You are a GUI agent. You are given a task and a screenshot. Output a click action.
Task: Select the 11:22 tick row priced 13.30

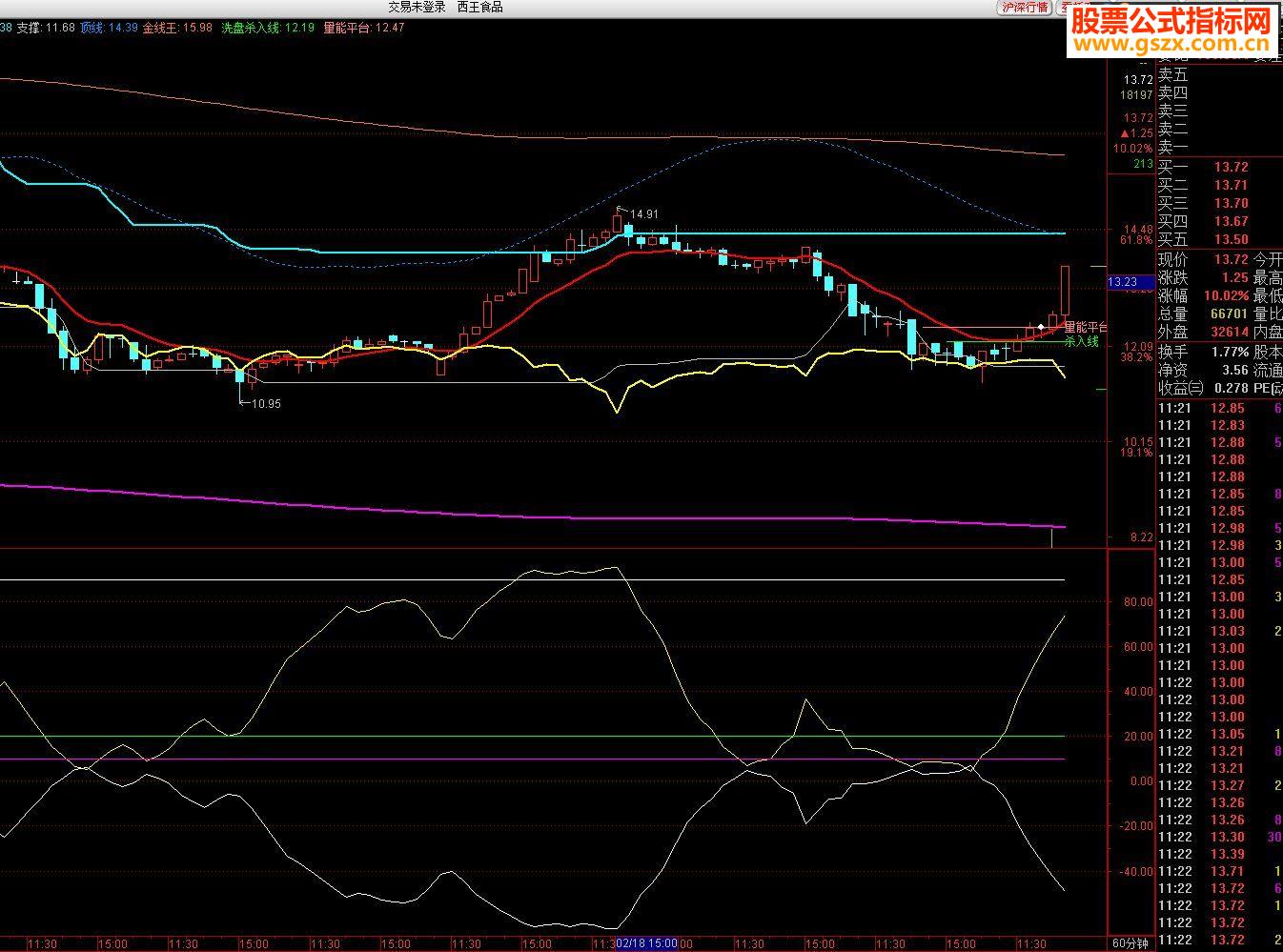1219,837
